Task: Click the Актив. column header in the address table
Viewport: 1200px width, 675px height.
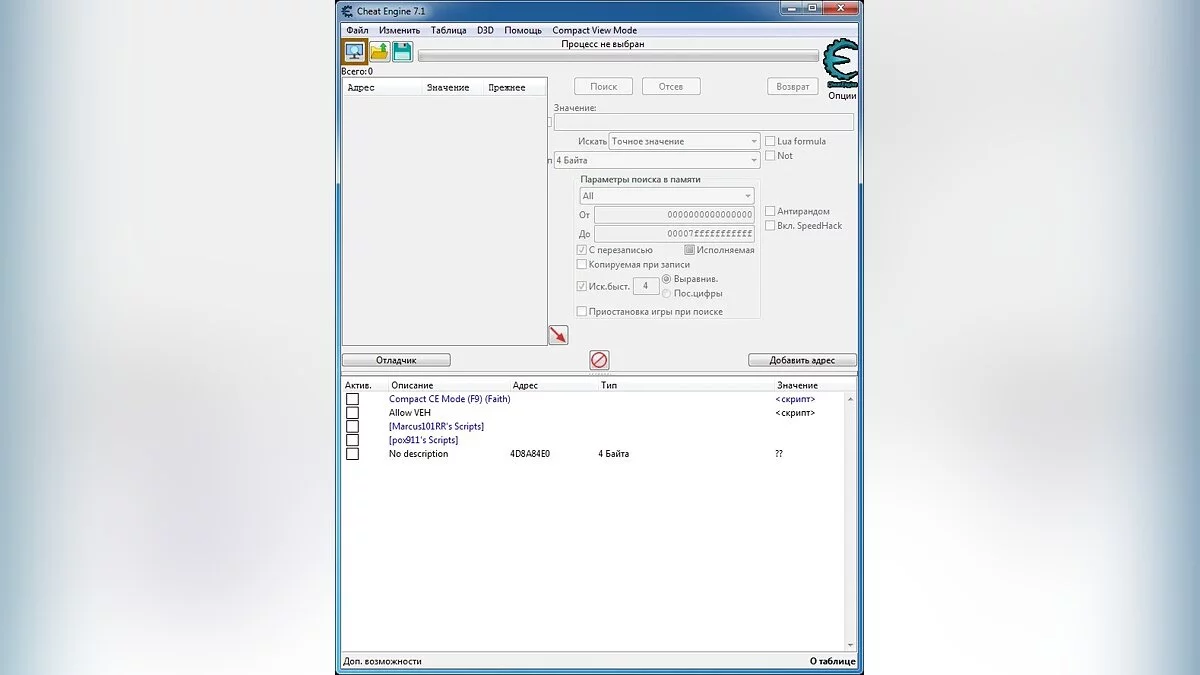Action: [x=358, y=385]
